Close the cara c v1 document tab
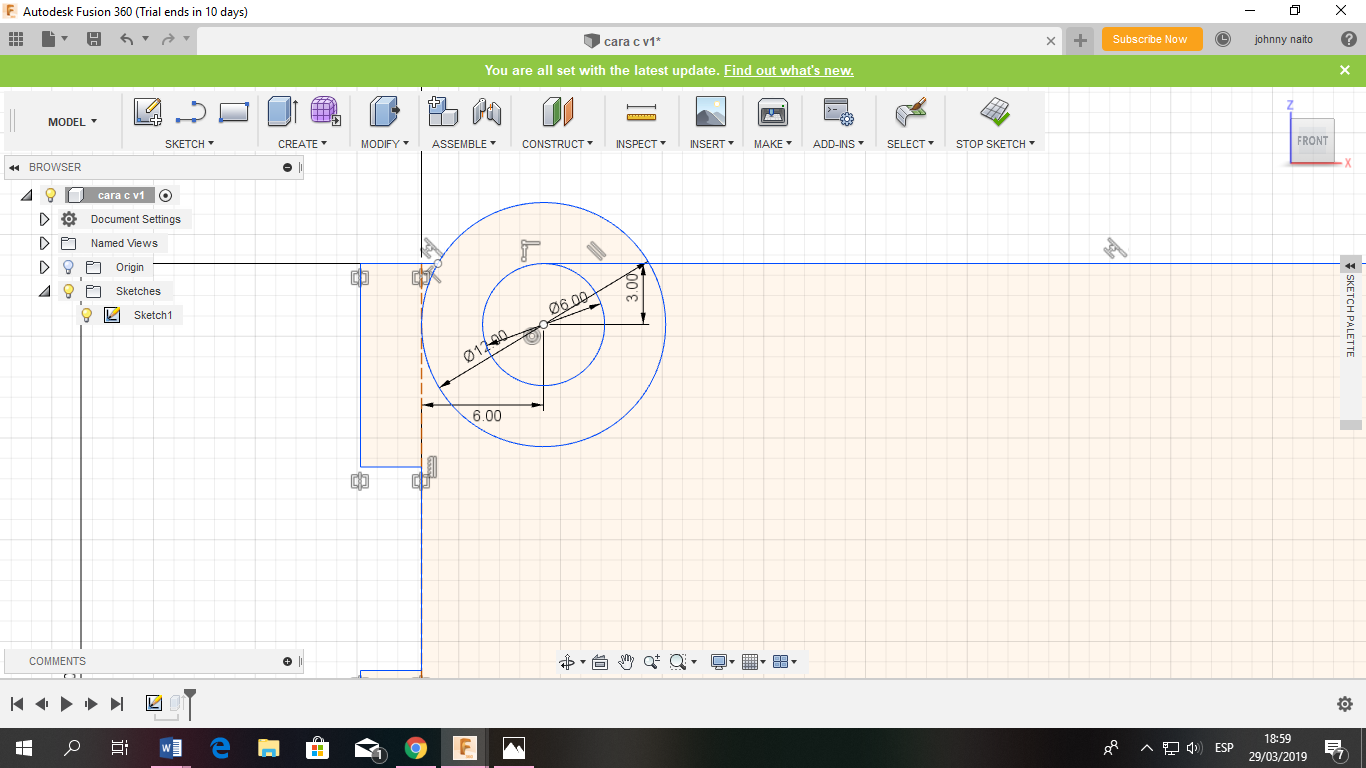 [x=1051, y=41]
